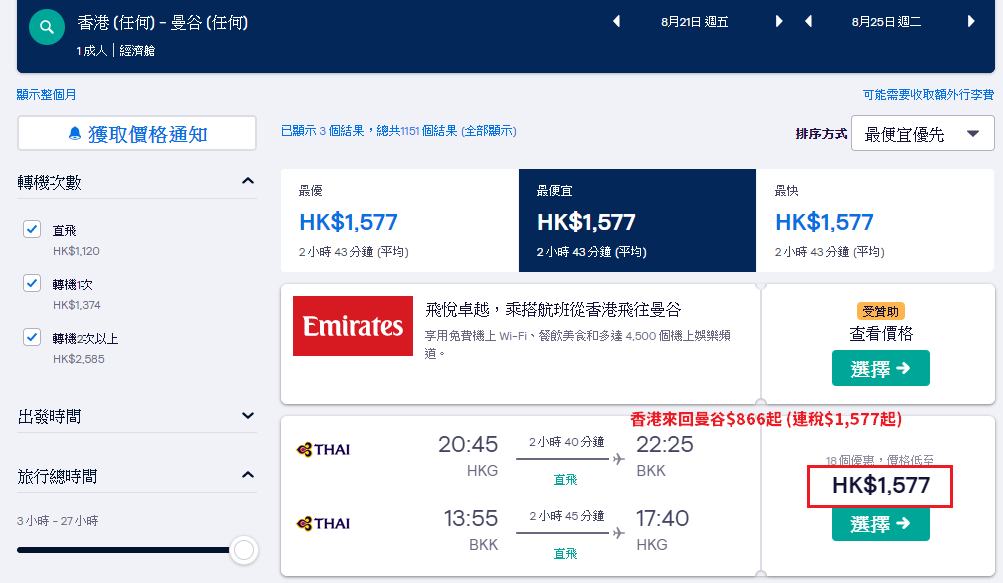Go to next return date after 8月25日
This screenshot has height=583, width=1003.
coord(971,21)
